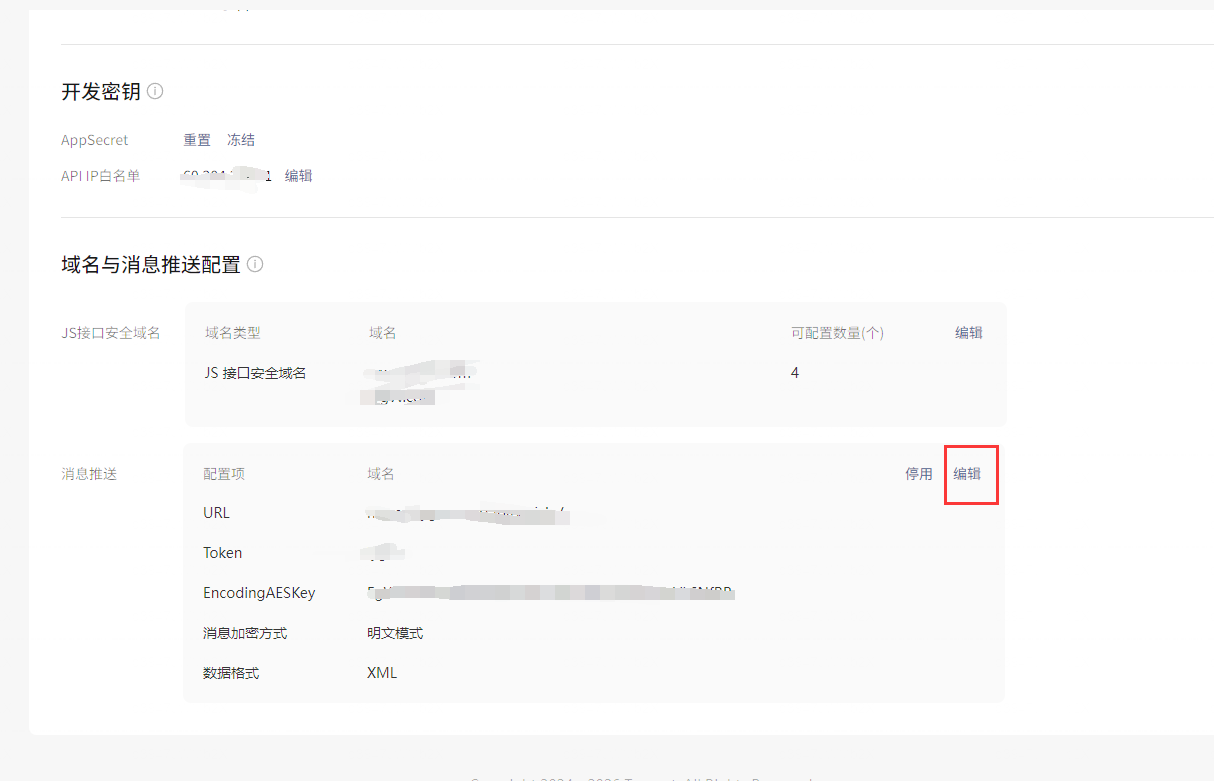
Task: Select the configurable count value 4
Action: 795,373
